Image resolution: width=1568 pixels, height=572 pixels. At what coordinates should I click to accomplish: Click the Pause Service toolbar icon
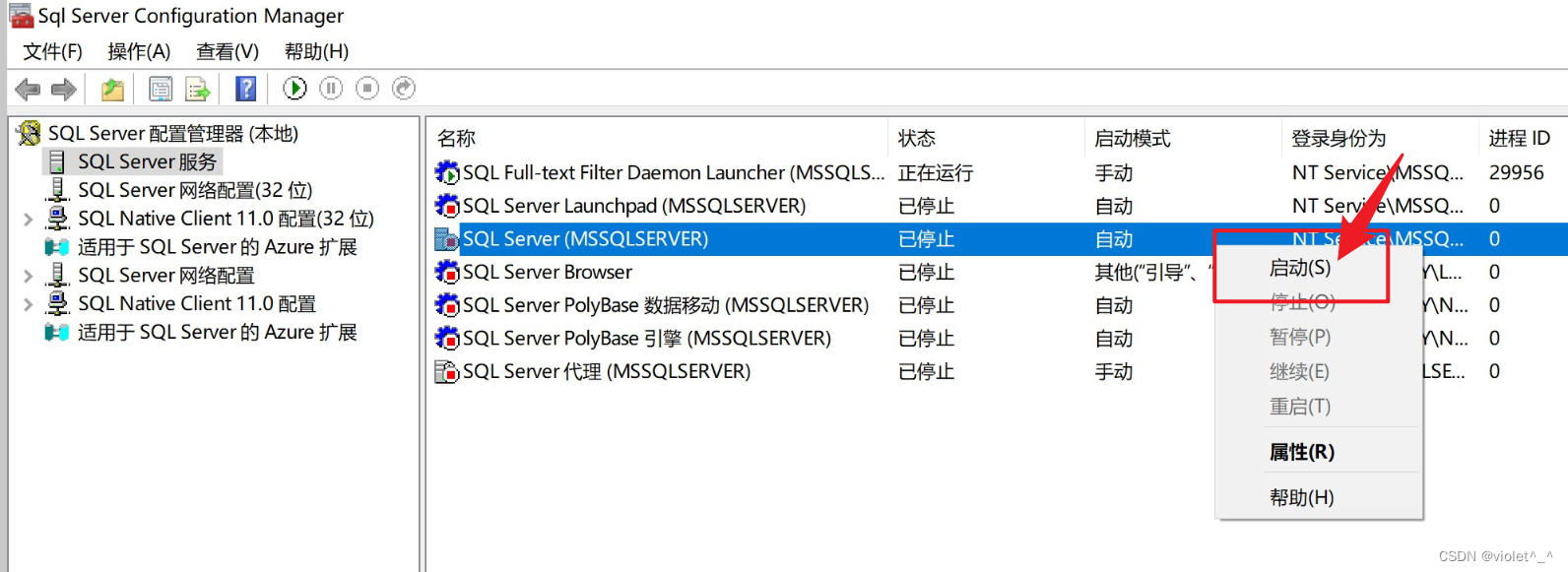click(x=331, y=89)
